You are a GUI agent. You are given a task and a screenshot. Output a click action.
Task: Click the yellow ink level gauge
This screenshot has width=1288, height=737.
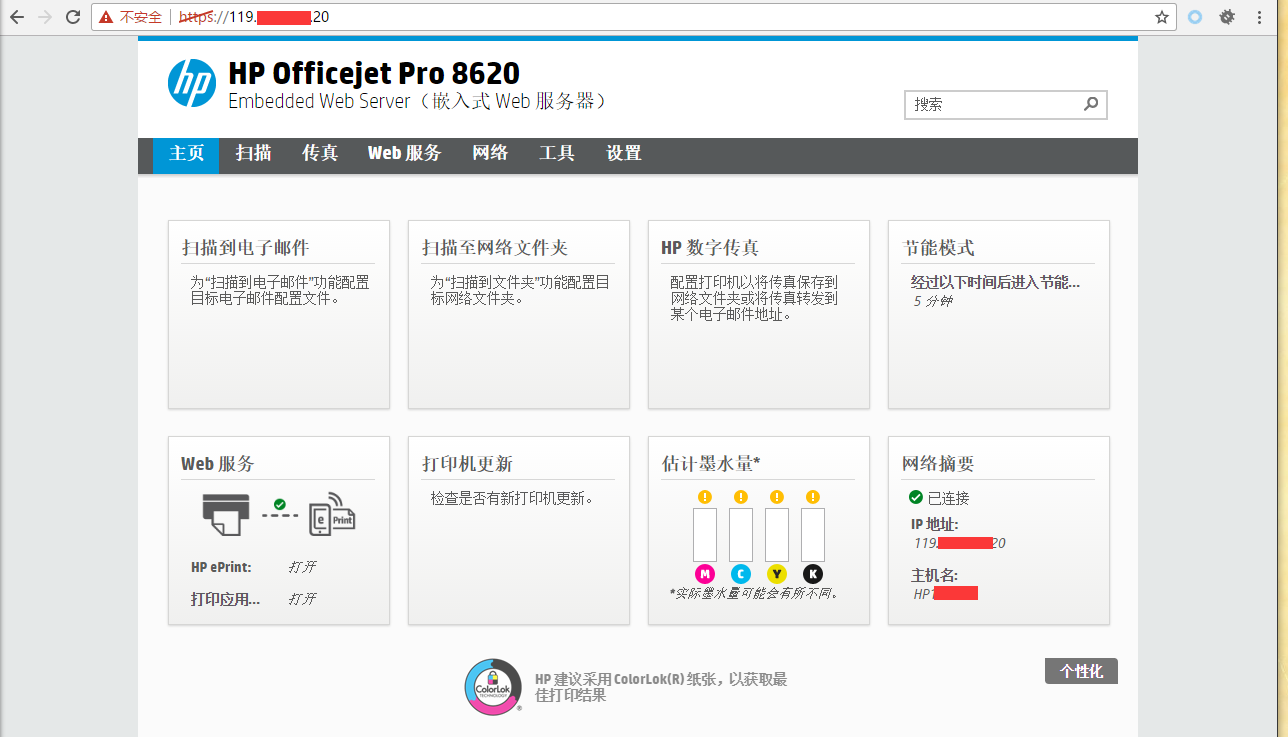[x=777, y=535]
